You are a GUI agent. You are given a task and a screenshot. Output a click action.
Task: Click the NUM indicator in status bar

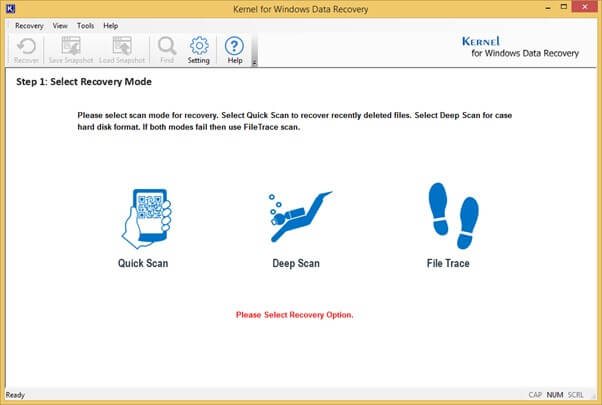coord(555,395)
